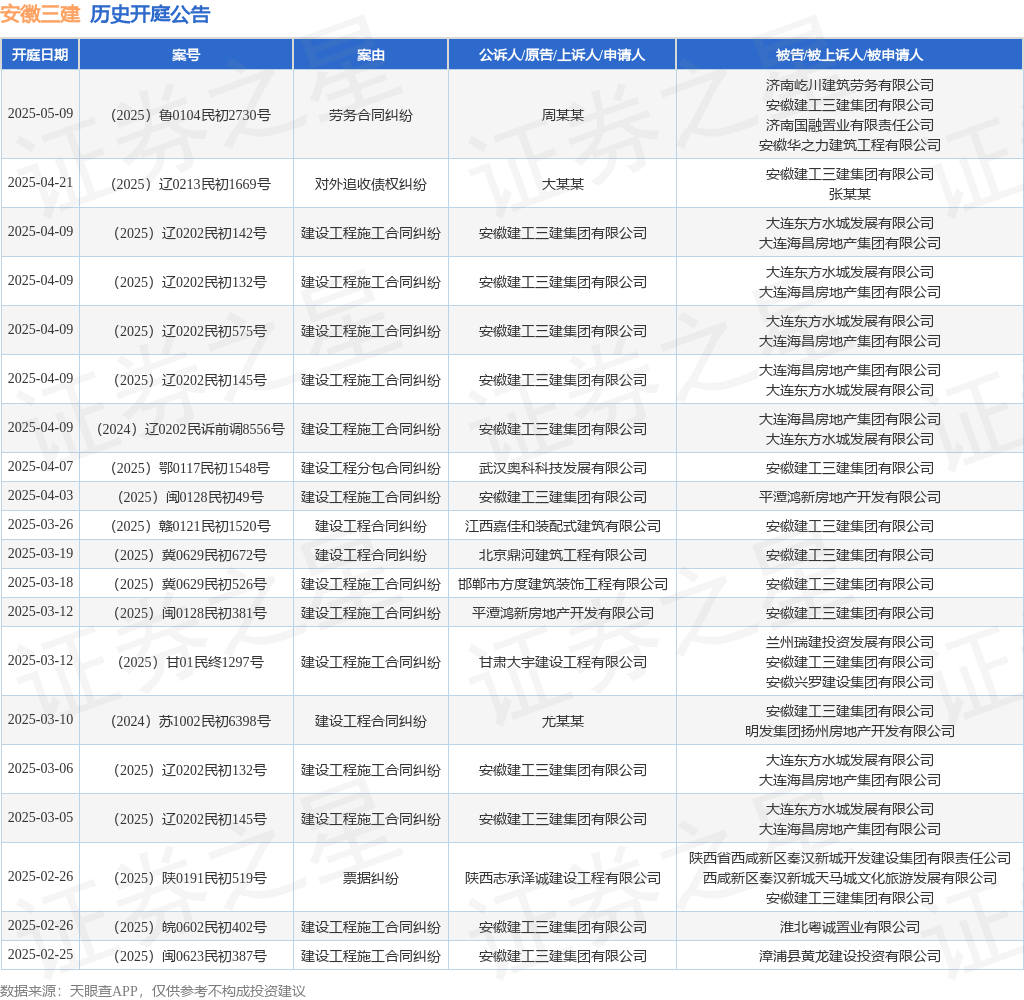1024x1000 pixels.
Task: Click plaintiff 陕西志承泽诚建设工程有限公司
Action: [562, 878]
